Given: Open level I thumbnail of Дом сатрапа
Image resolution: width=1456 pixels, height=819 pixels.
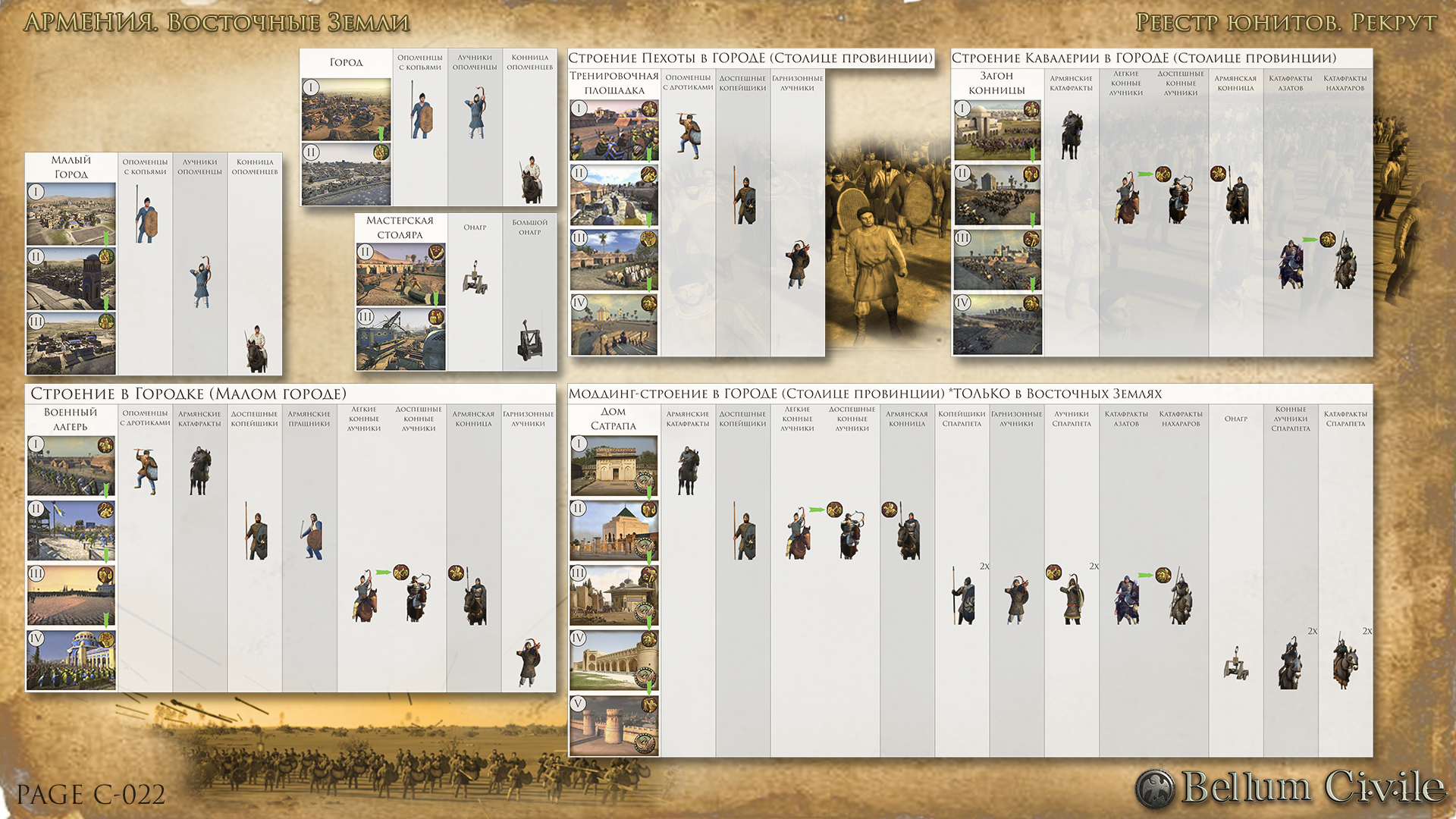Looking at the screenshot, I should (x=614, y=466).
